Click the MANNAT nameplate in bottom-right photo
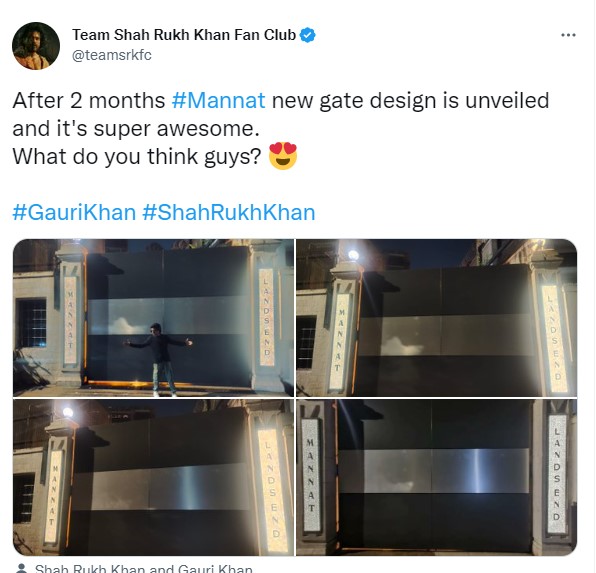The height and width of the screenshot is (573, 596). tap(311, 475)
